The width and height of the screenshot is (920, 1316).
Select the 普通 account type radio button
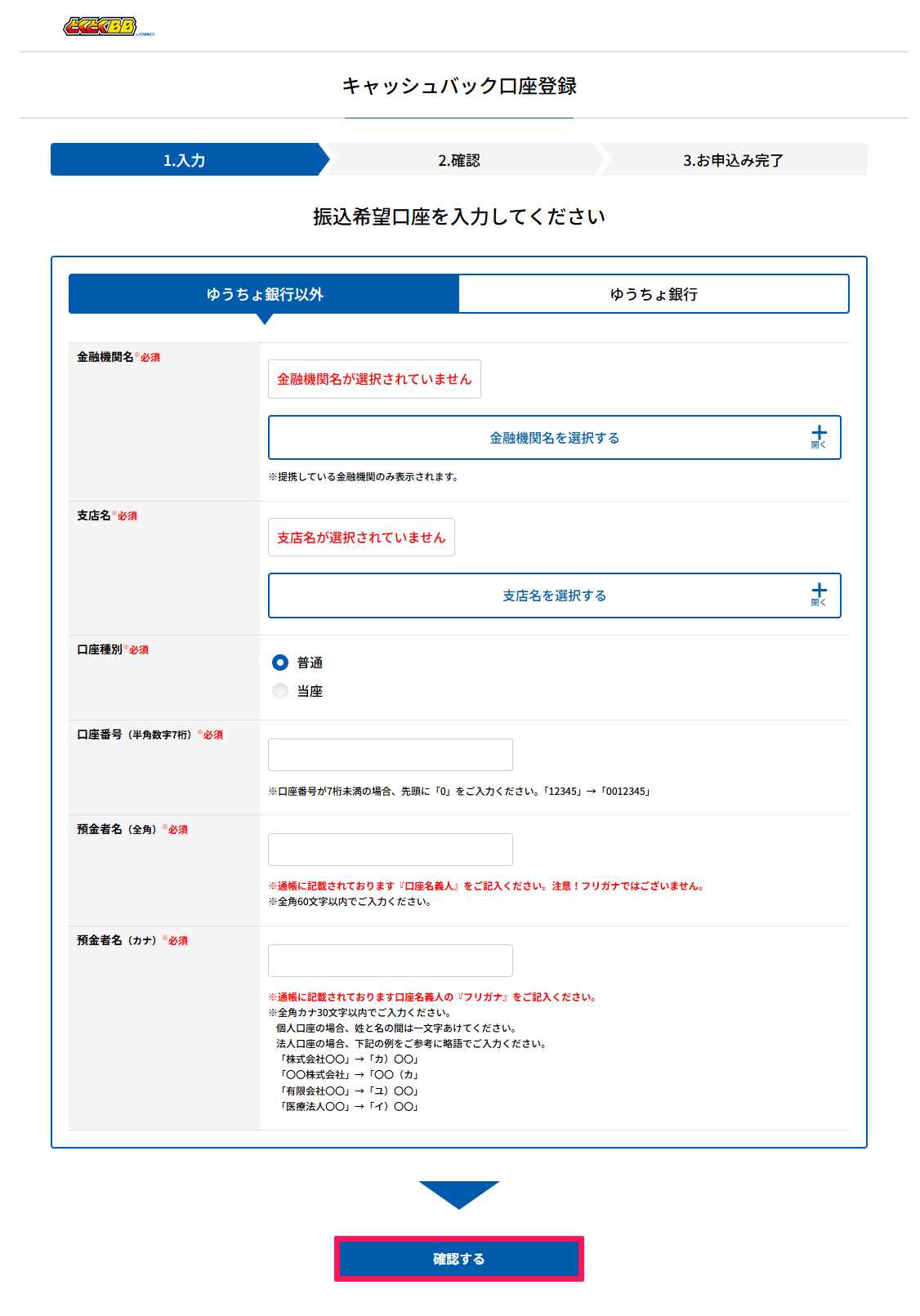tap(280, 662)
